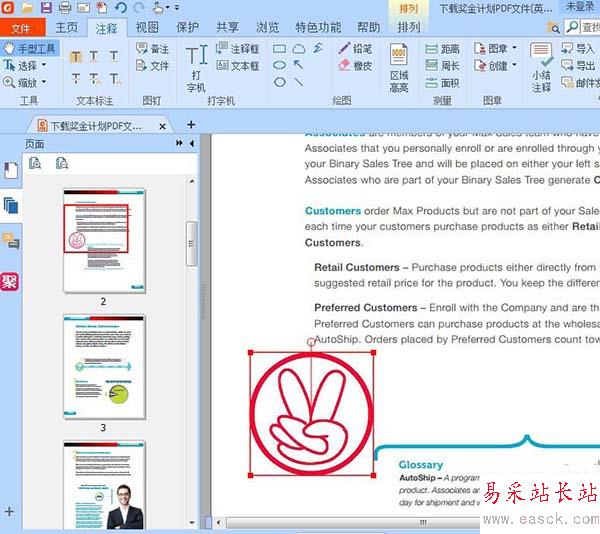Click the thumbnail panel vertical scrollbar handle
This screenshot has height=534, width=600.
pyautogui.click(x=191, y=244)
